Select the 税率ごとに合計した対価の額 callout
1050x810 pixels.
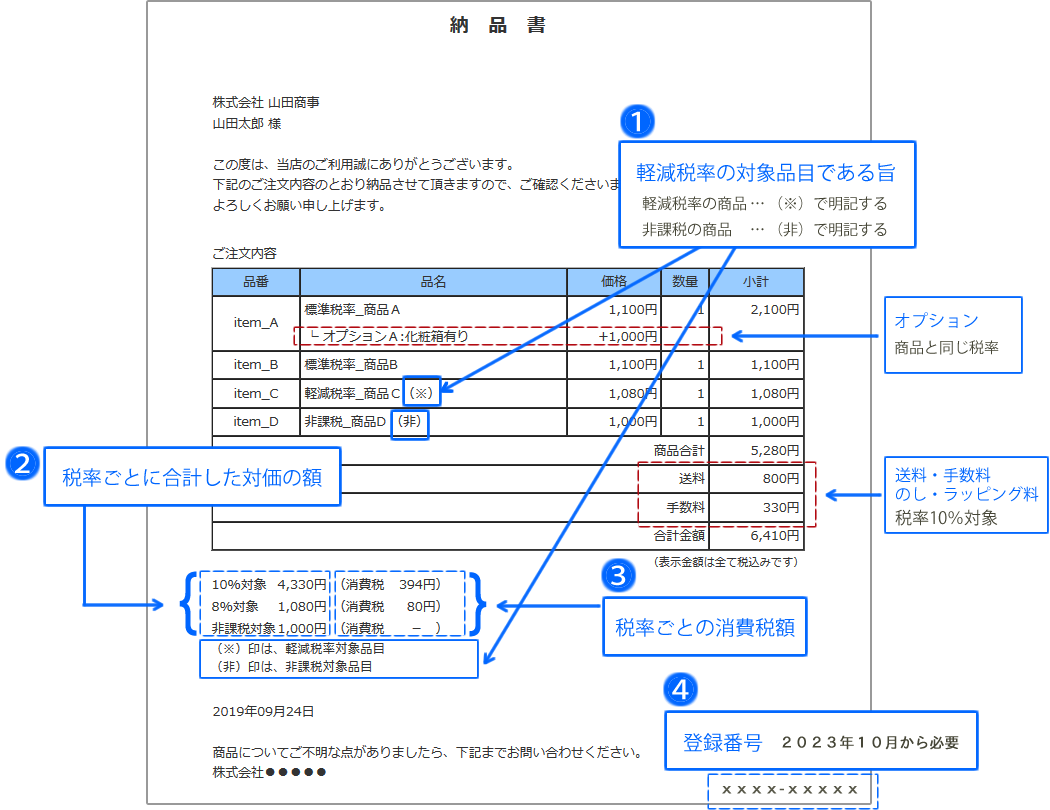[192, 479]
